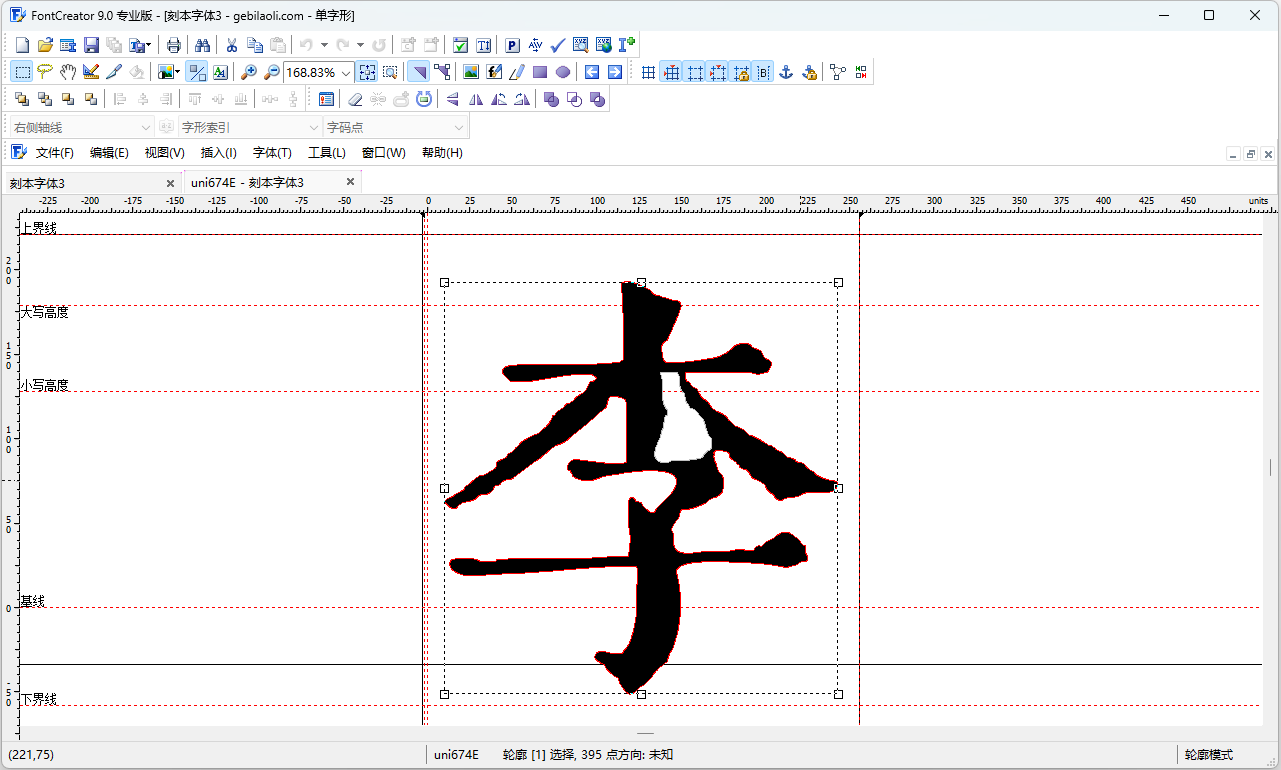Open the 工具(L) menu
The image size is (1281, 770).
[x=327, y=153]
